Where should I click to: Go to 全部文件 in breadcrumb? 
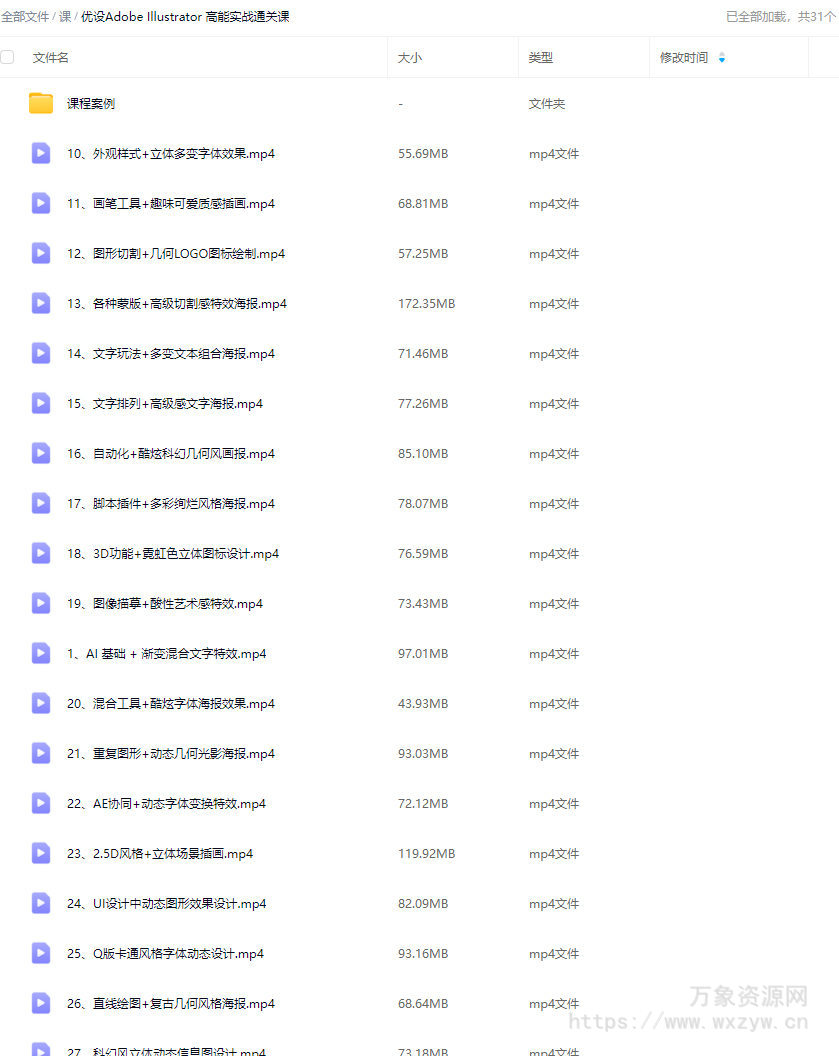[25, 17]
